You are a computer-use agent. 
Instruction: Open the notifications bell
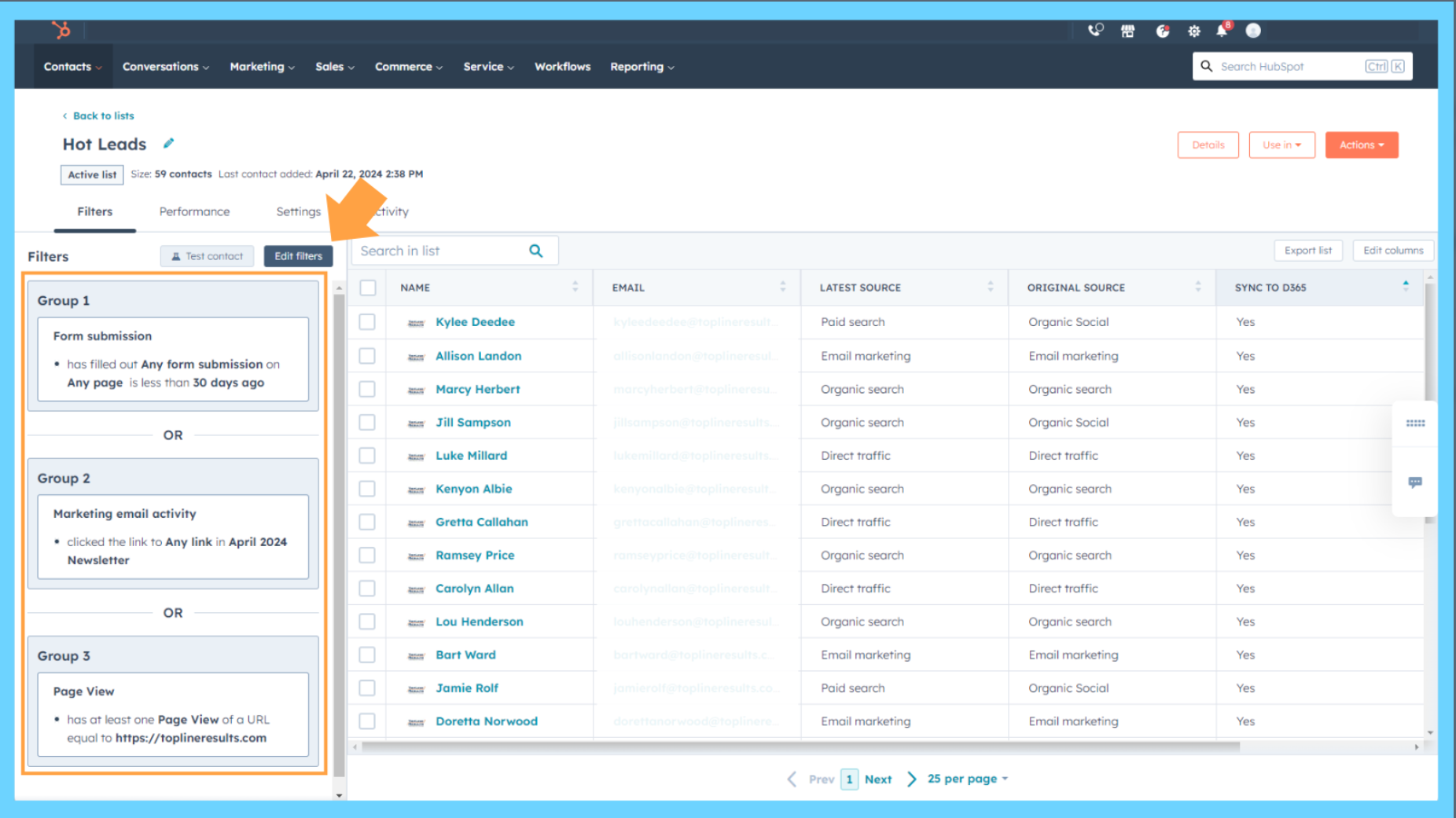tap(1222, 31)
